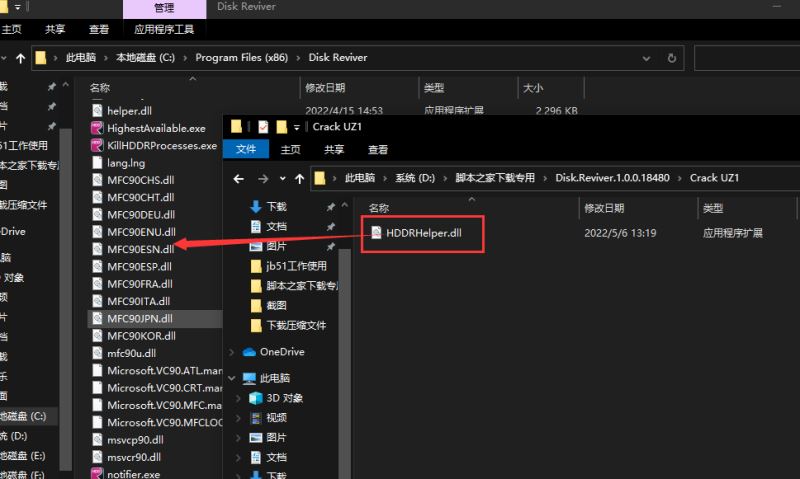Sort Disk Reviver files by 修改日期 column
Viewport: 800px width, 479px height.
325,88
